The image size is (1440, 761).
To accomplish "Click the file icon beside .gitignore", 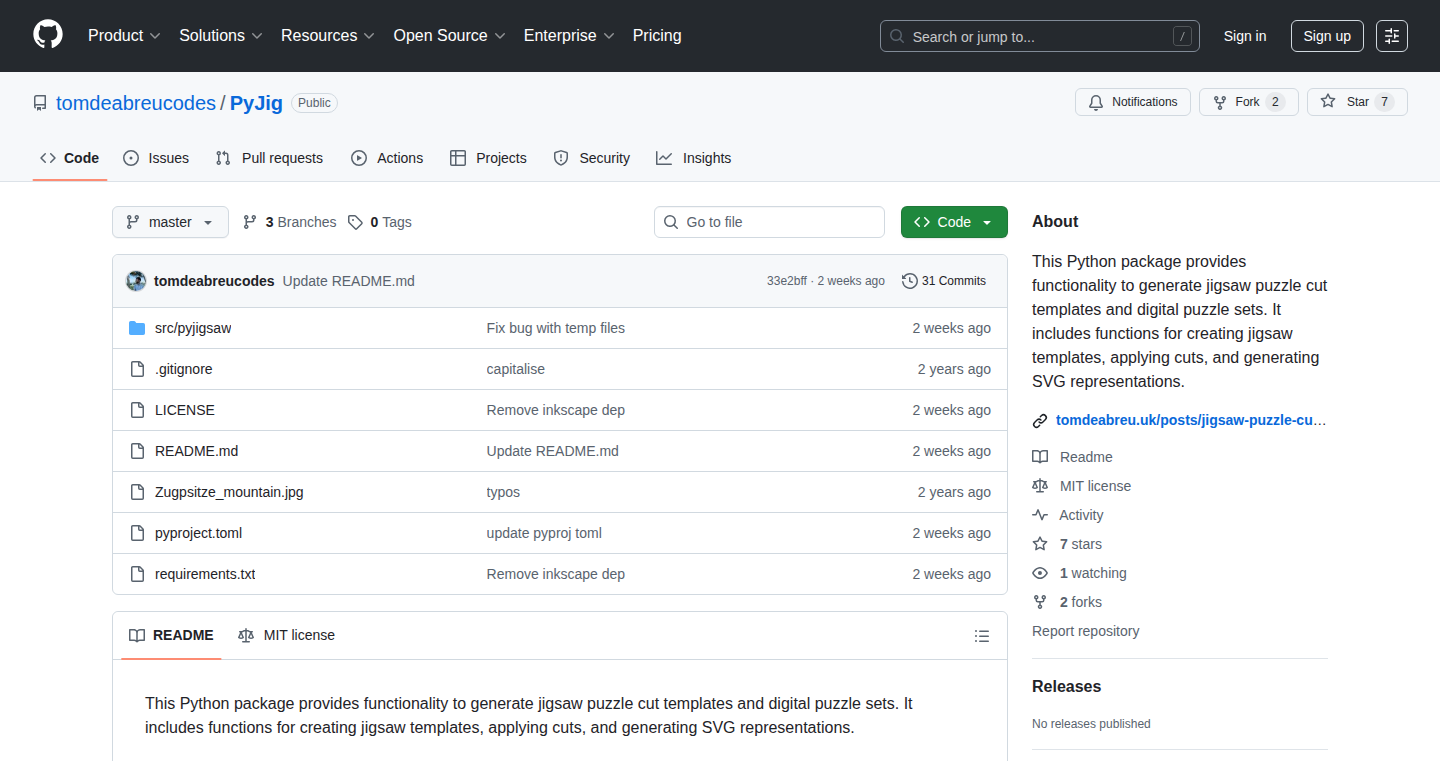I will click(137, 369).
